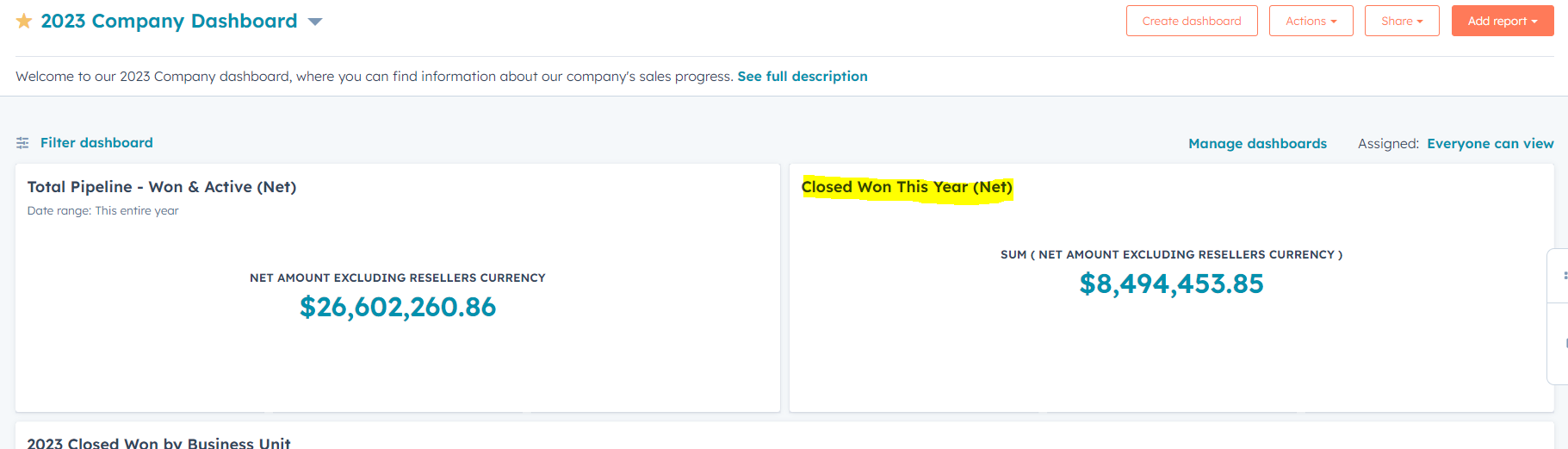Select the Total Pipeline - Won & Active report title
The image size is (1568, 449).
tap(162, 187)
